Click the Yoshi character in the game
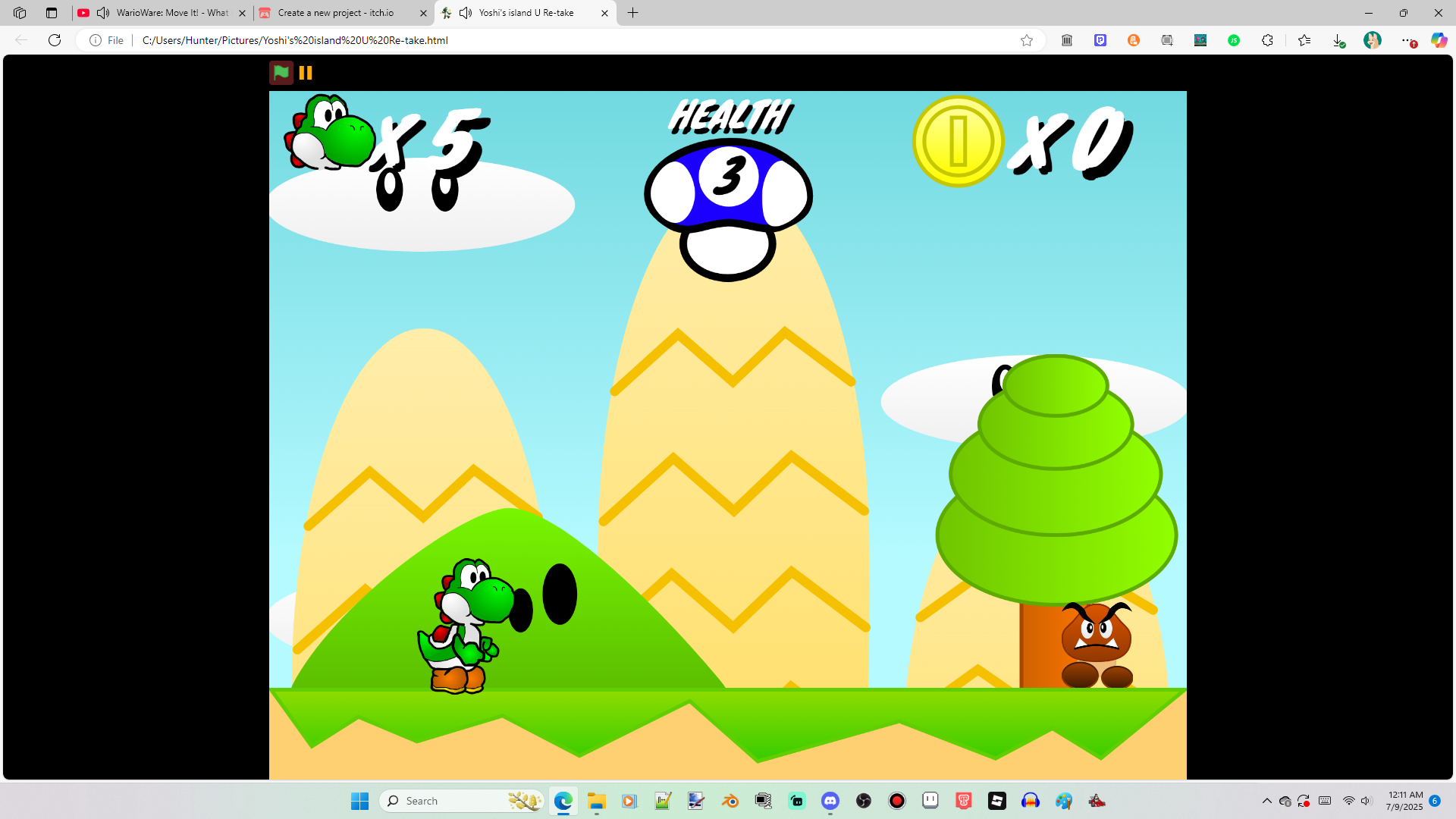The width and height of the screenshot is (1456, 819). pos(468,626)
